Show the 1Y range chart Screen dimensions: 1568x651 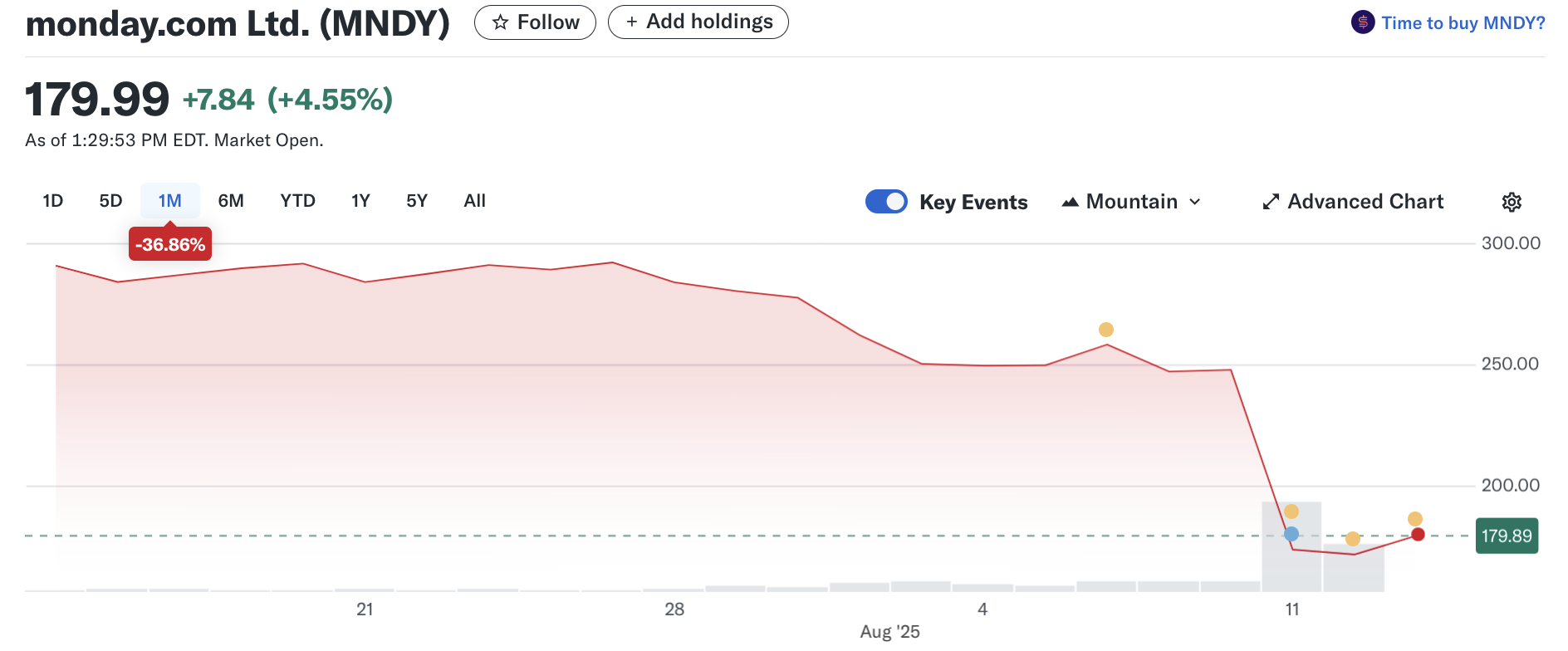pyautogui.click(x=360, y=201)
